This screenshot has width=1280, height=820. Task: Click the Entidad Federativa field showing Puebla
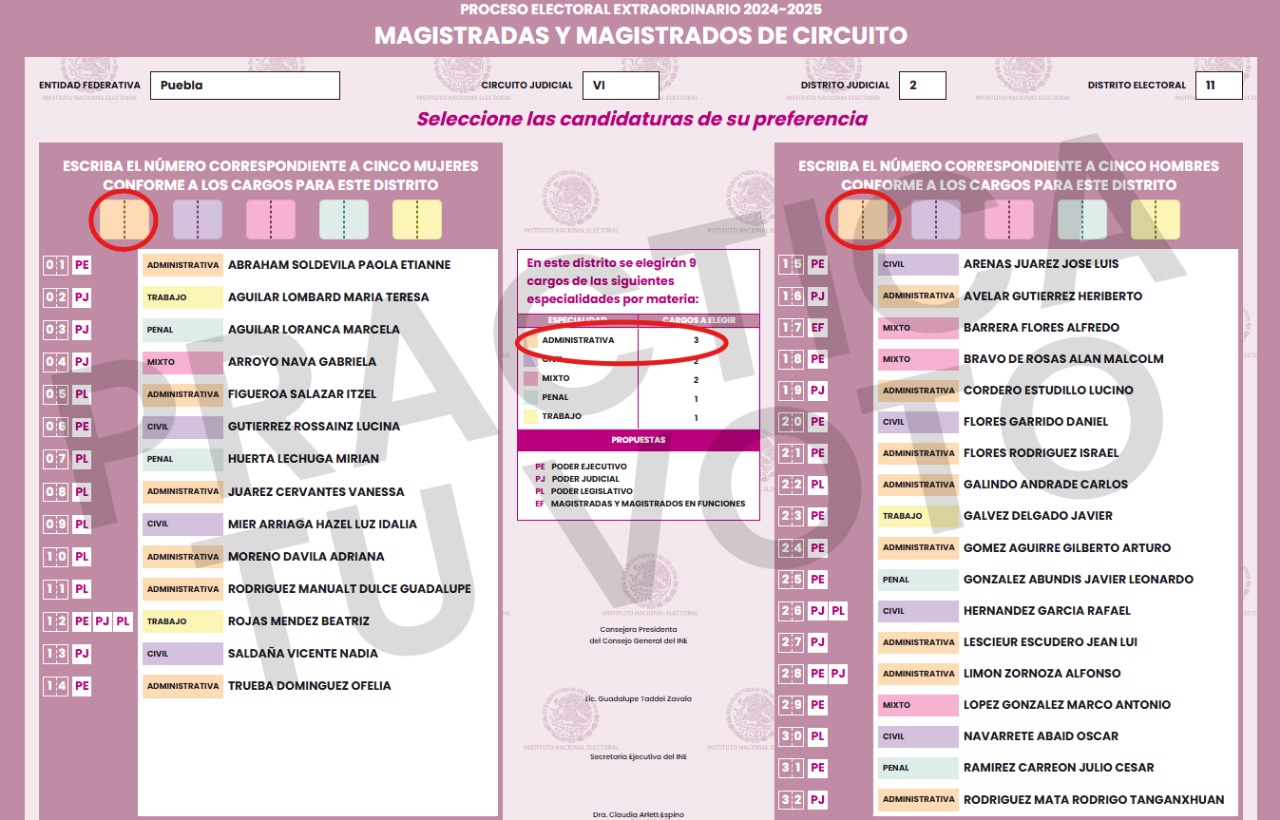click(x=245, y=86)
